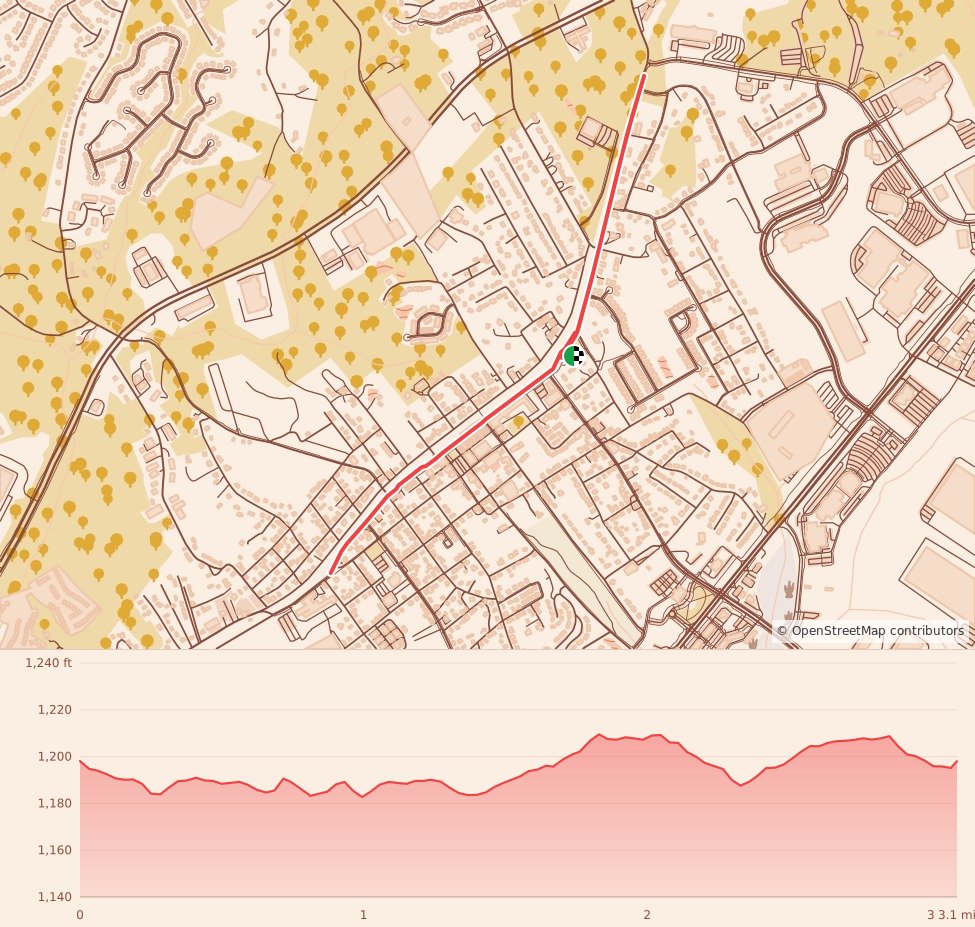
Task: Click the 1,180 elevation axis label
Action: pos(55,803)
